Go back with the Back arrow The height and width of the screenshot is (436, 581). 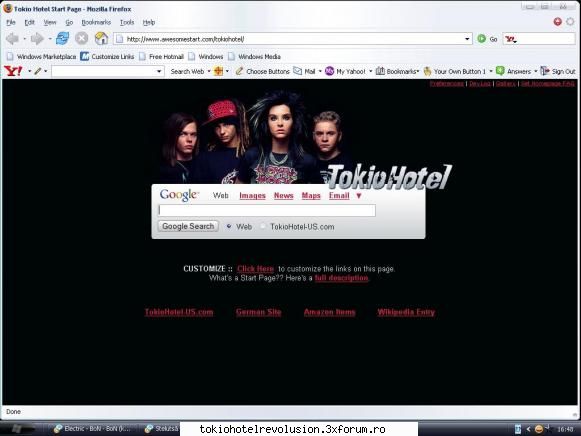pos(12,39)
